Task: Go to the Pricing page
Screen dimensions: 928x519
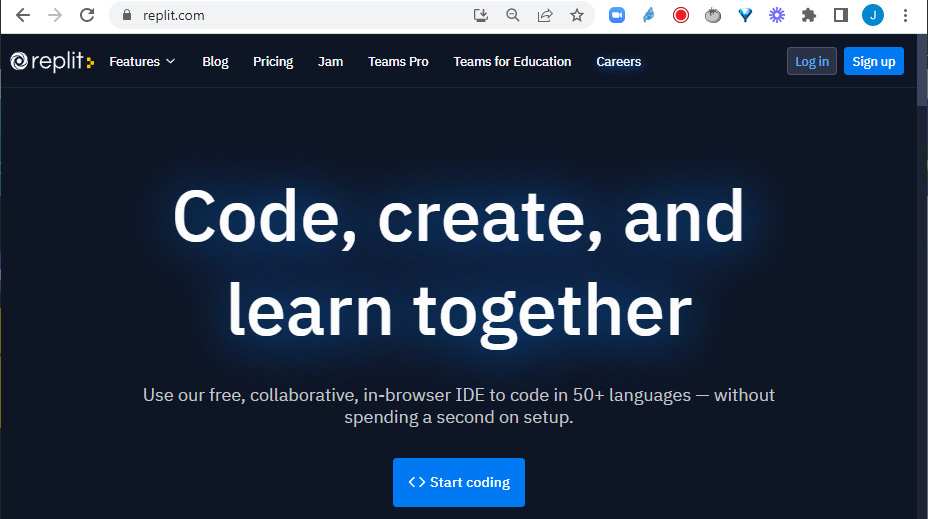Action: point(273,62)
